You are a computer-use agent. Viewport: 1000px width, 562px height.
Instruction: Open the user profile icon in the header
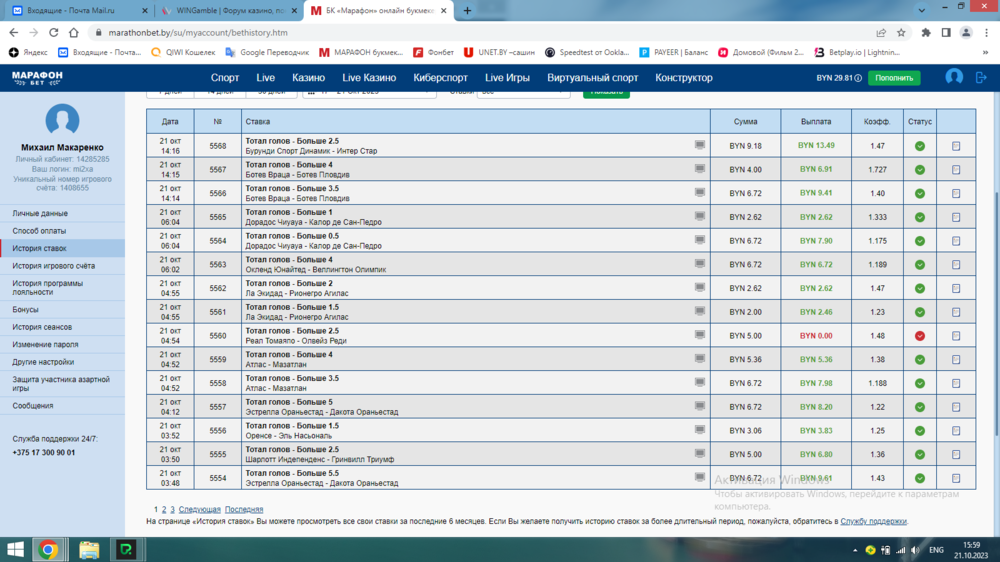click(x=954, y=77)
